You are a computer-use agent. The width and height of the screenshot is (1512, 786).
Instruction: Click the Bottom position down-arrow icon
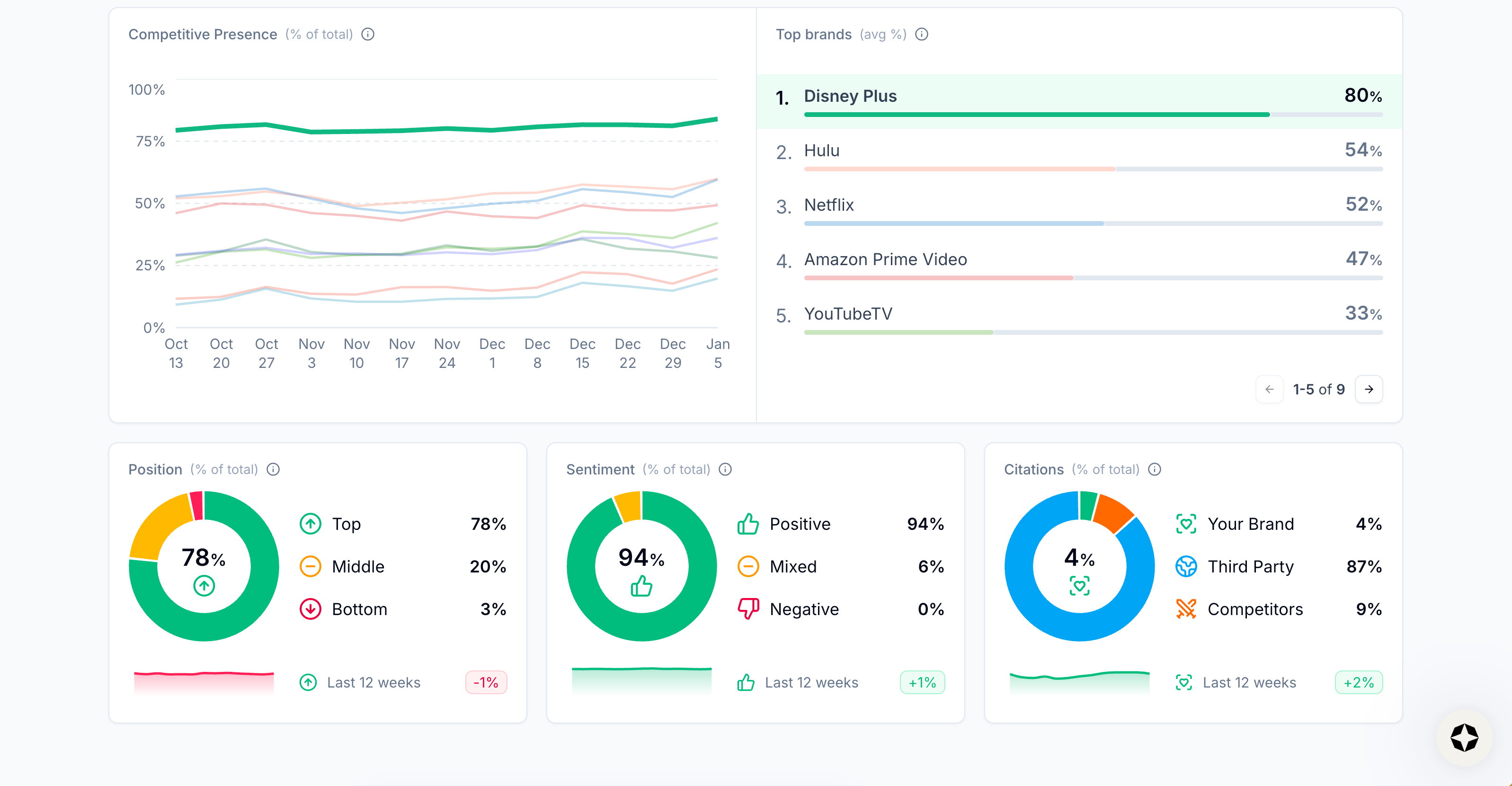(x=311, y=609)
